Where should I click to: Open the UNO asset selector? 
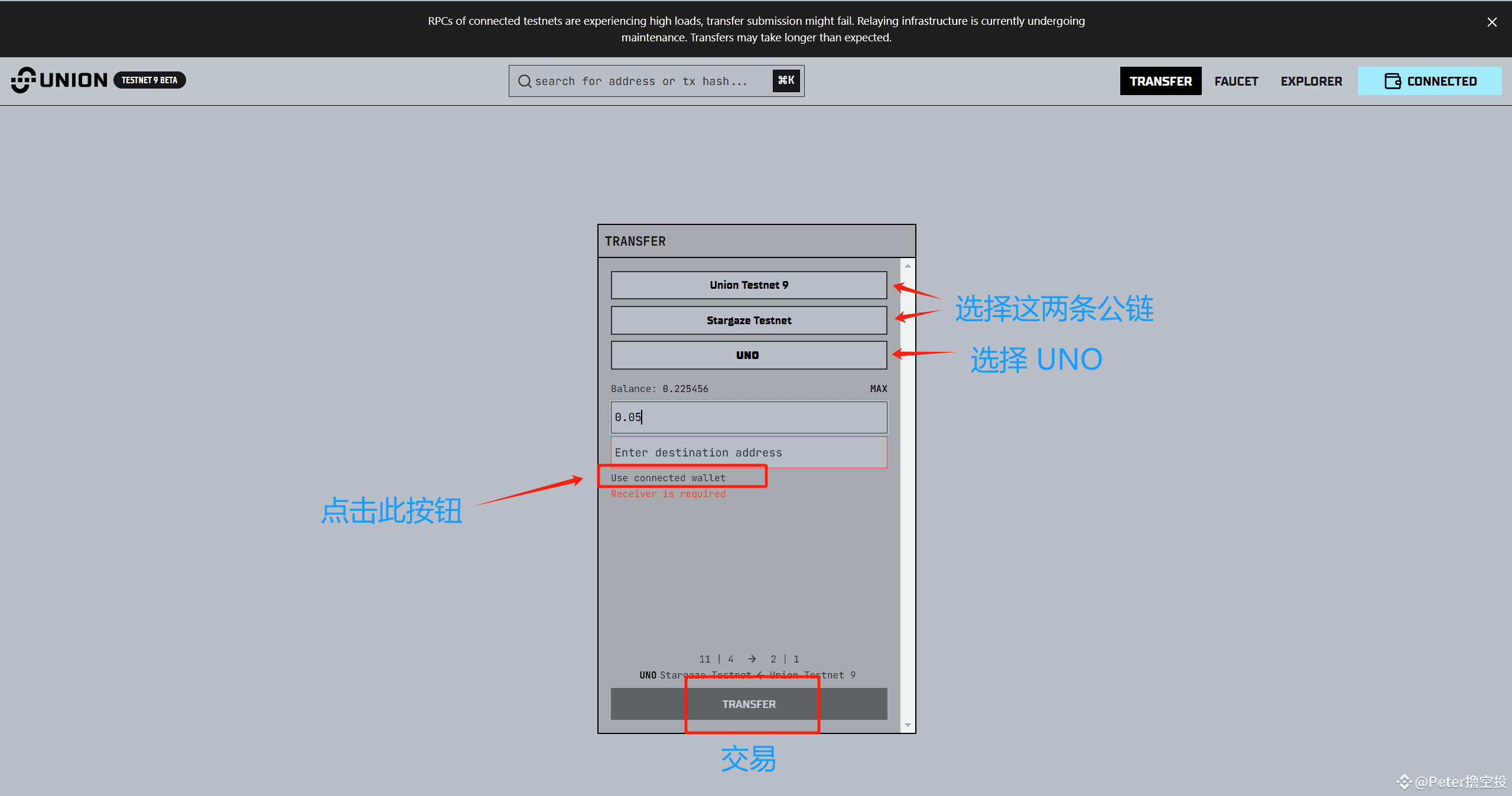pyautogui.click(x=749, y=355)
